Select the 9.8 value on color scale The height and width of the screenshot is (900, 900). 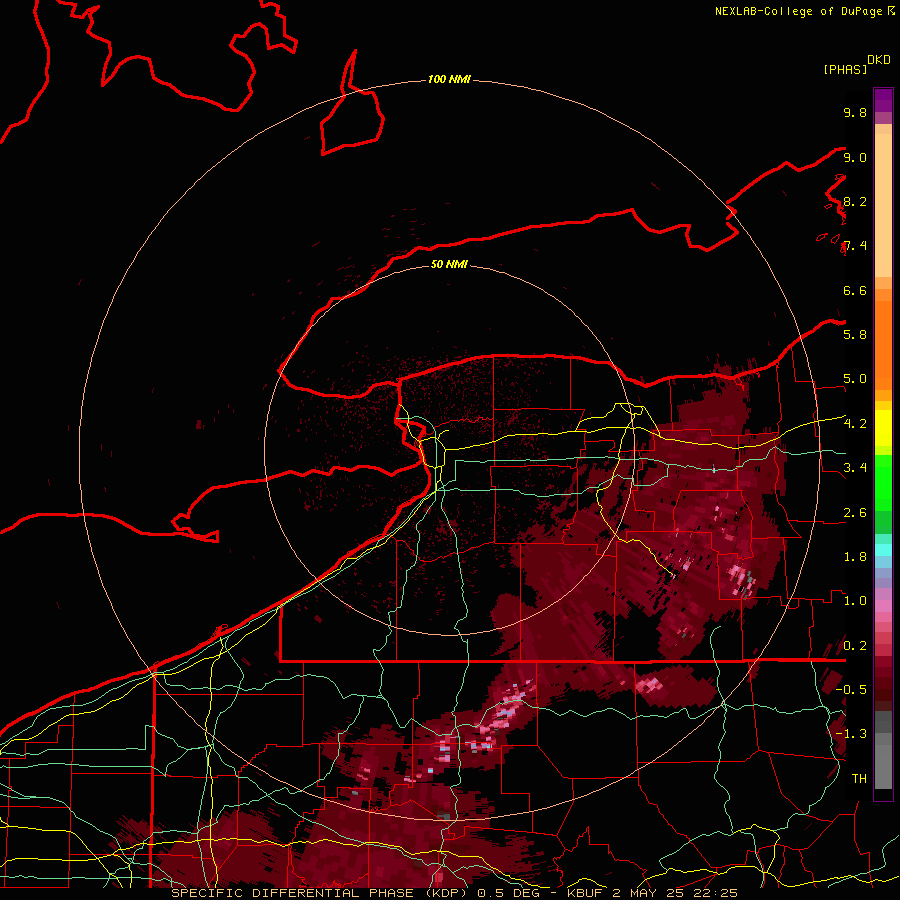point(855,112)
